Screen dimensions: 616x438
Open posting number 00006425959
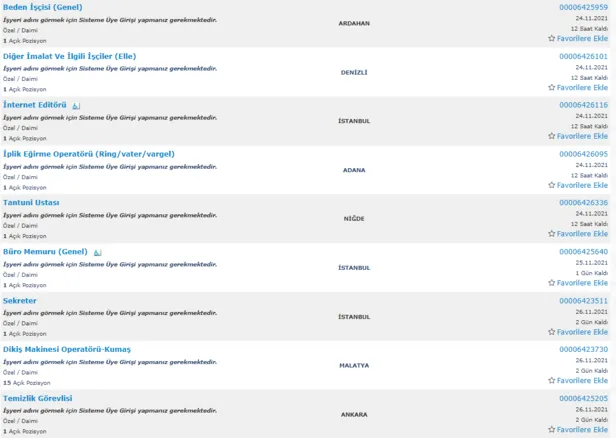[582, 8]
